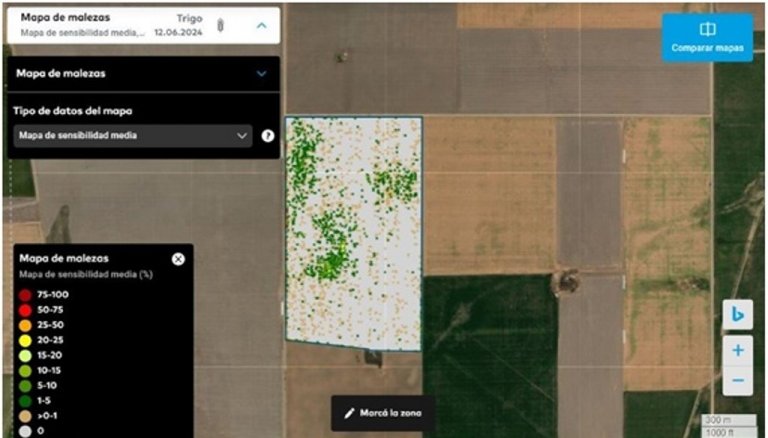Select the 50-75 red legend swatch

[25, 310]
